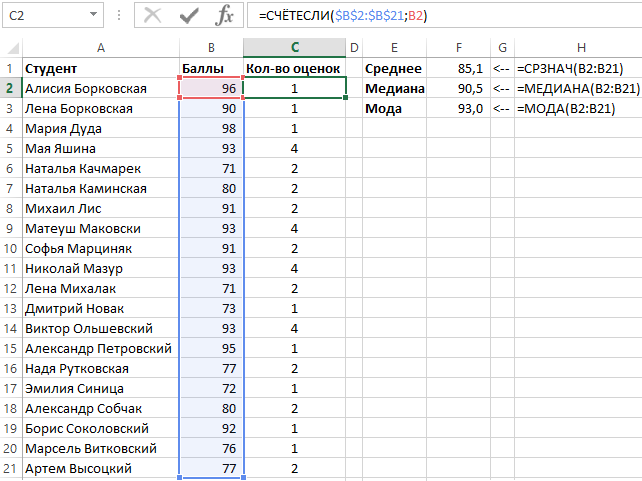Select column B header

(211, 48)
